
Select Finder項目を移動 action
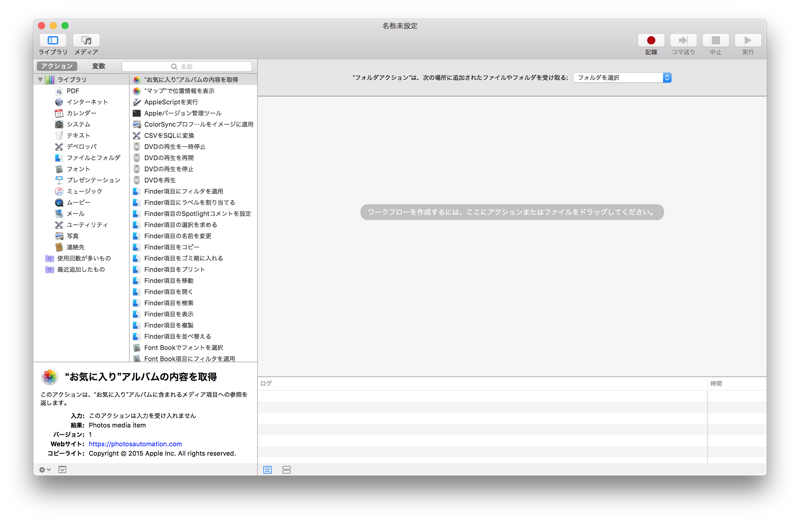pyautogui.click(x=193, y=281)
